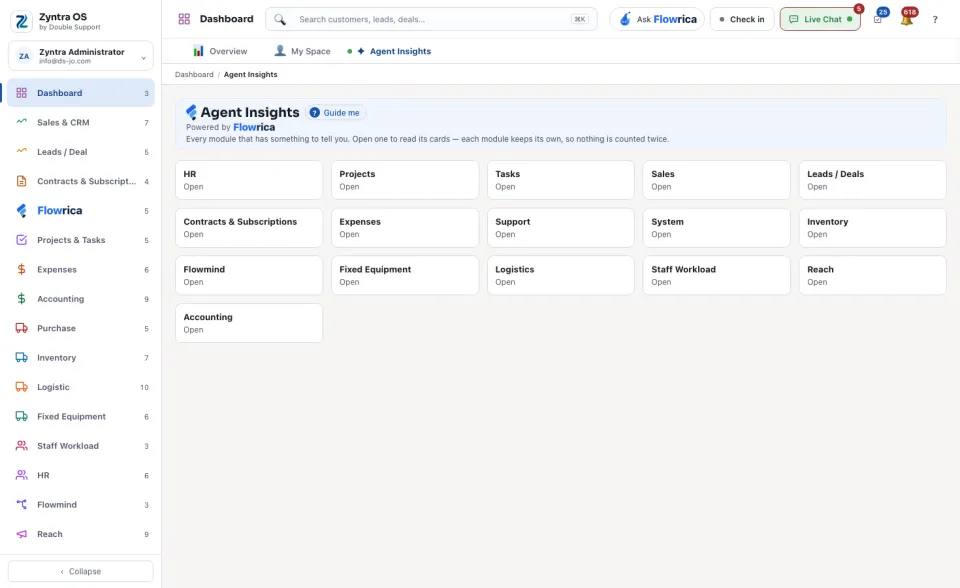This screenshot has width=960, height=588.
Task: Click the Flowrica logo icon in sidebar
Action: click(21, 211)
